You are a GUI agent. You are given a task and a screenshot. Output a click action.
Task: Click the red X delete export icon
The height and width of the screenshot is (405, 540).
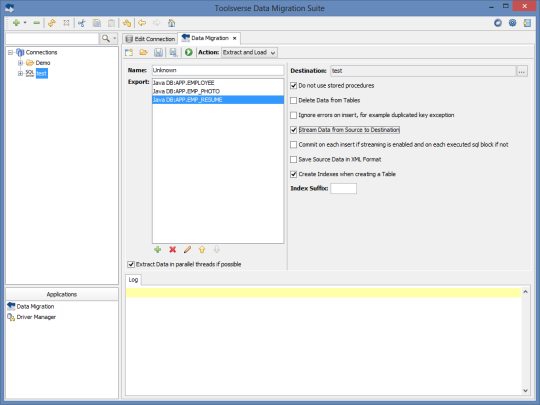pos(173,250)
